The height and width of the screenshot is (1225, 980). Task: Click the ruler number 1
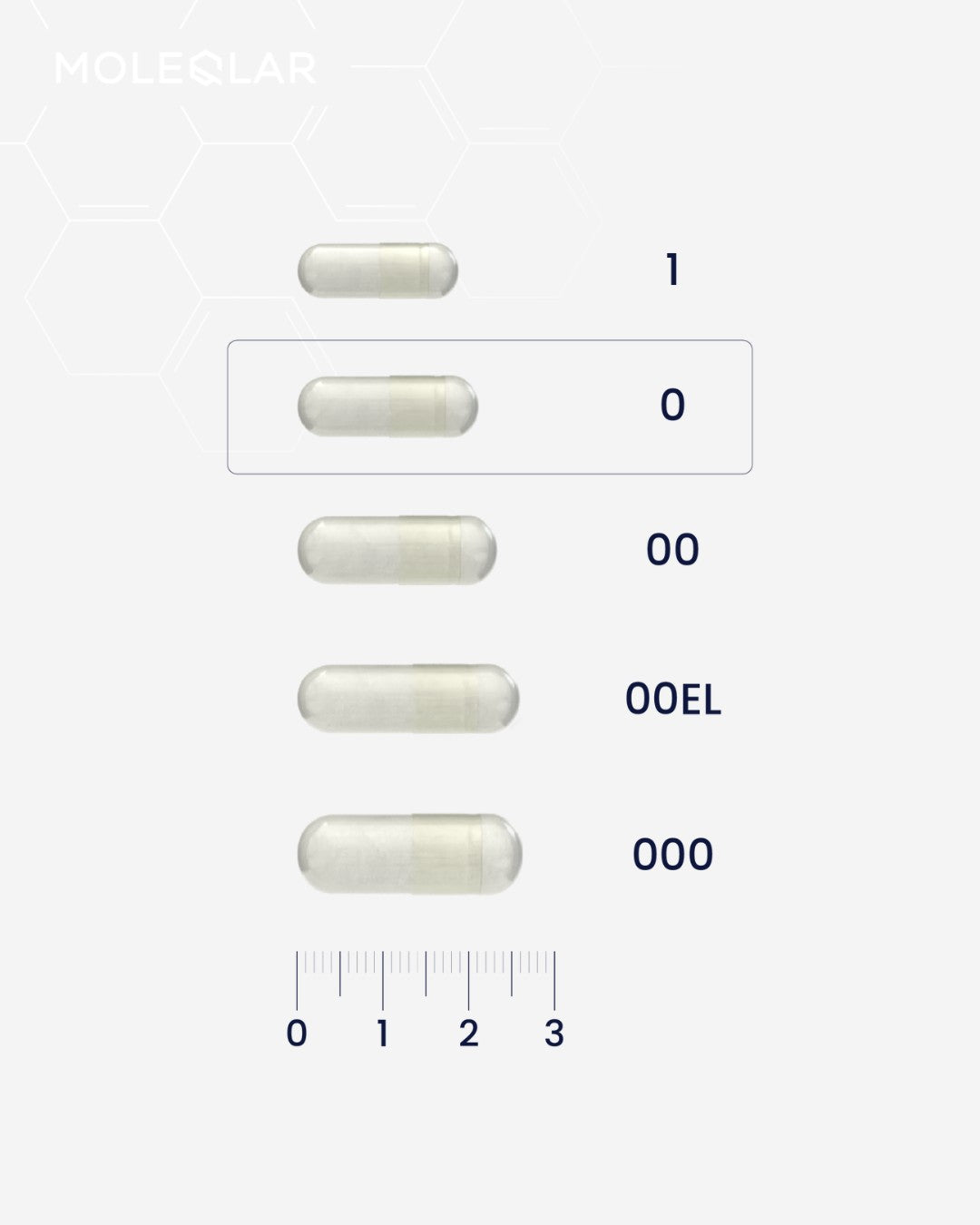383,1034
